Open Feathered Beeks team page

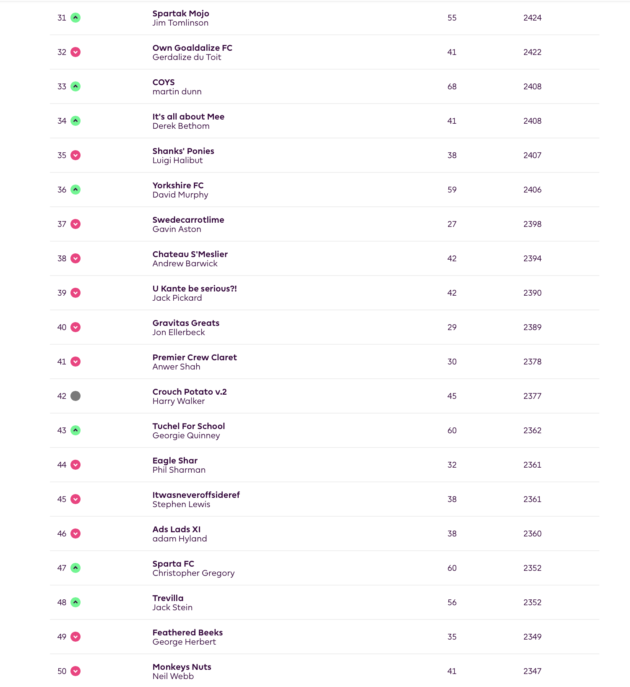pyautogui.click(x=188, y=632)
